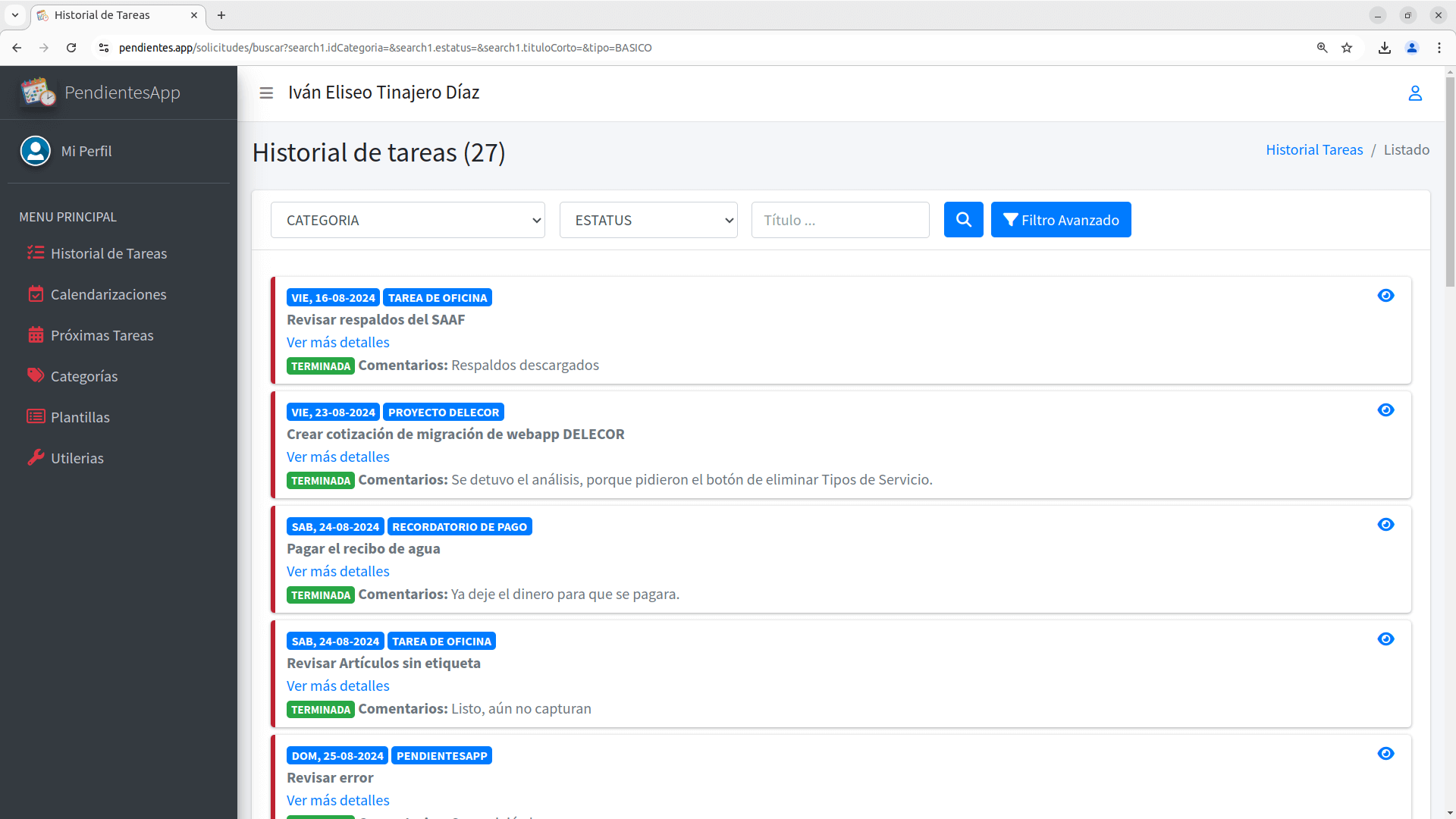Image resolution: width=1456 pixels, height=819 pixels.
Task: Click browser back arrow
Action: 17,48
